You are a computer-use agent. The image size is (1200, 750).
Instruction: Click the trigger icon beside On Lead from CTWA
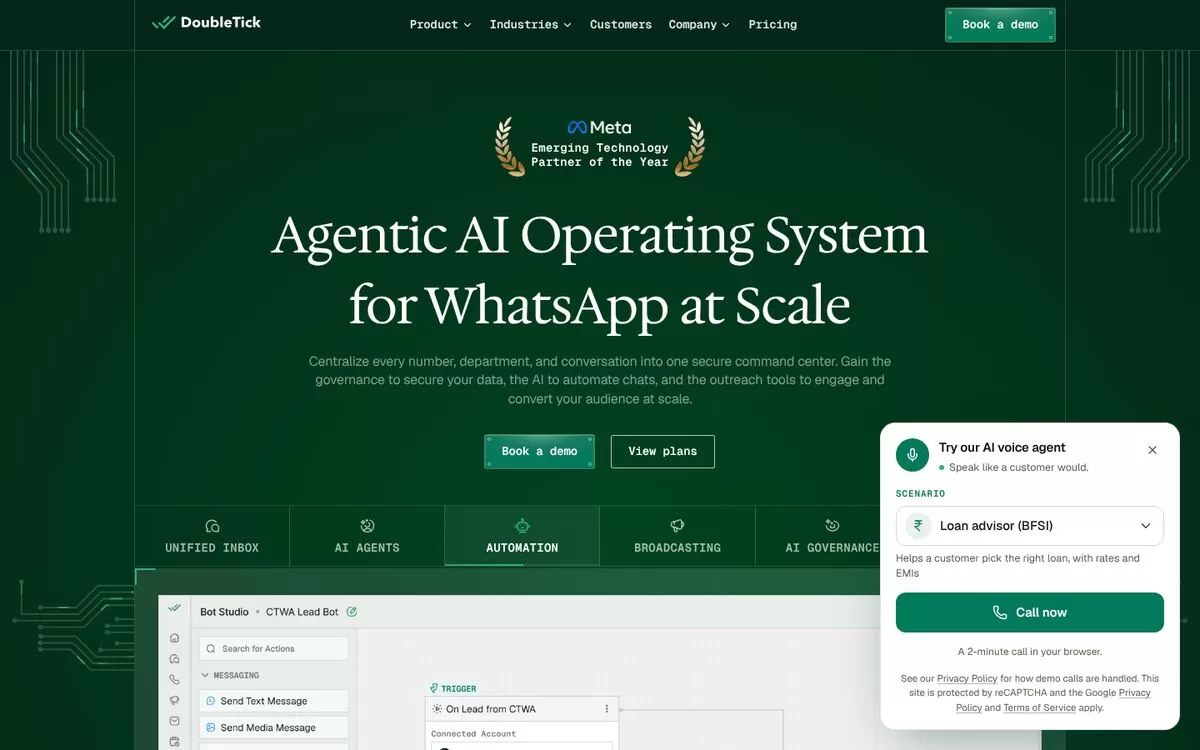[437, 709]
